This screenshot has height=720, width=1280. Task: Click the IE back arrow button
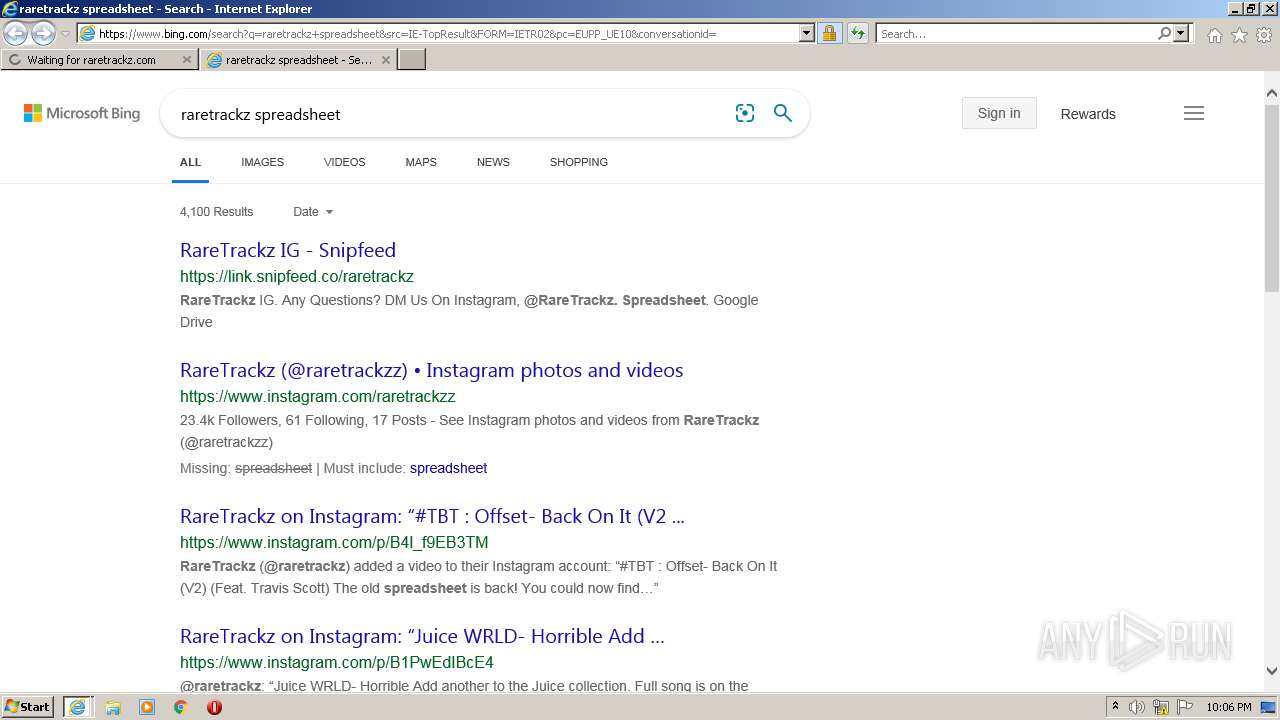(x=15, y=34)
